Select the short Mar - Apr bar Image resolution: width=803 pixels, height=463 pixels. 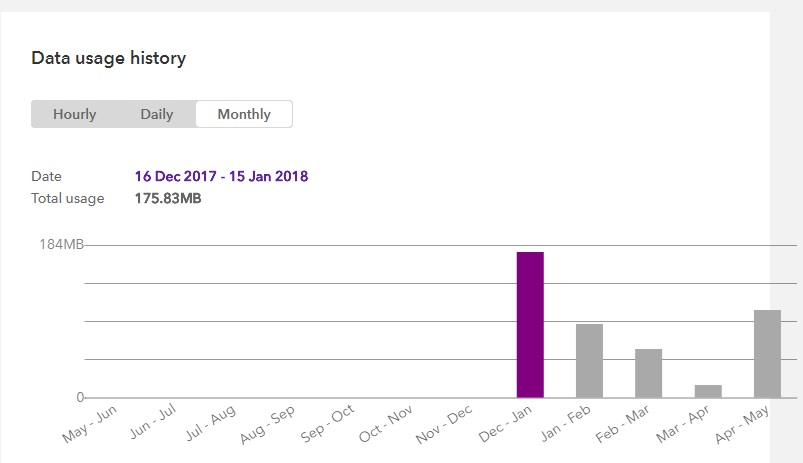708,391
